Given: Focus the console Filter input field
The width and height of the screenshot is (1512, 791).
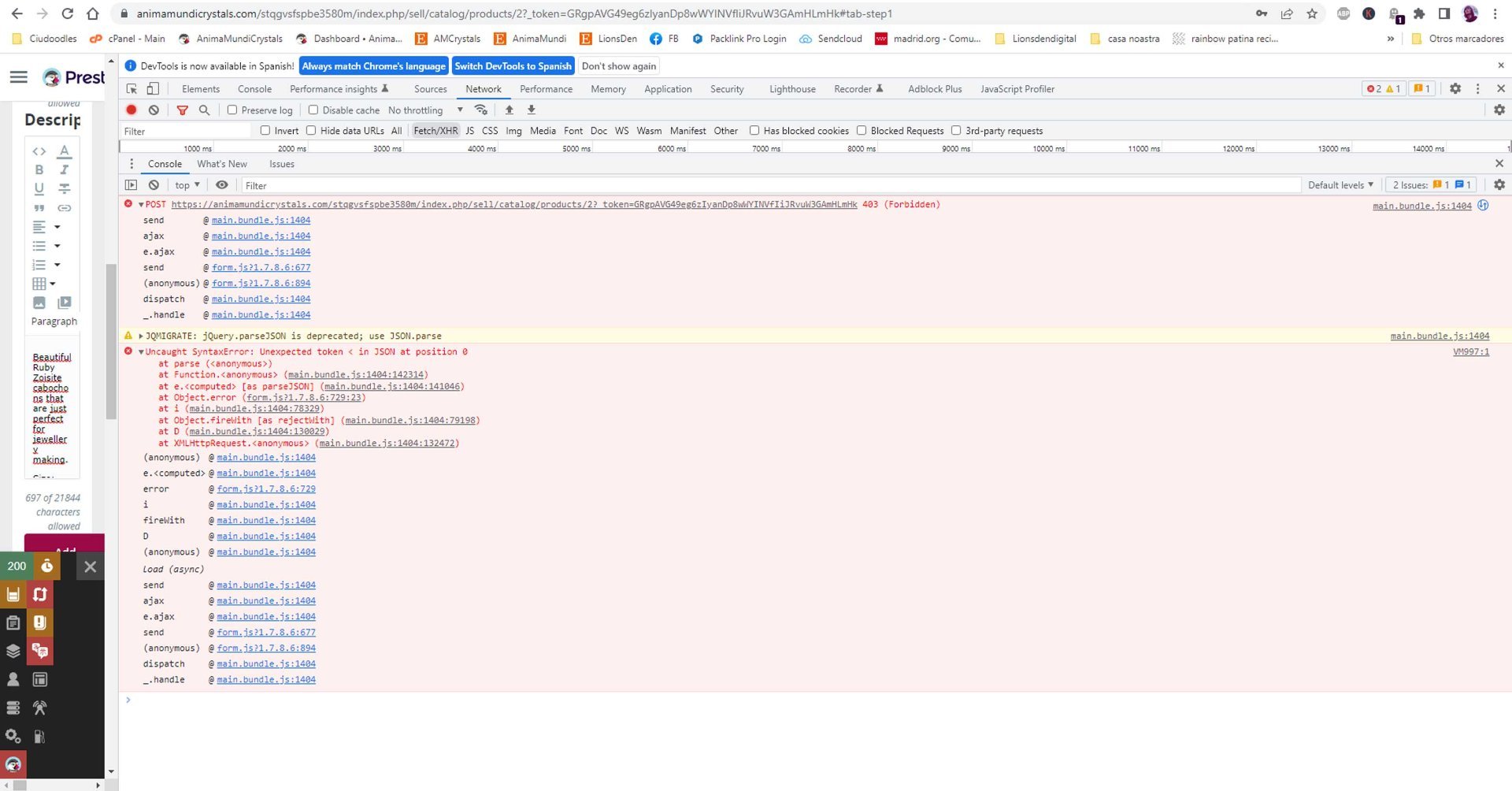Looking at the screenshot, I should tap(770, 185).
